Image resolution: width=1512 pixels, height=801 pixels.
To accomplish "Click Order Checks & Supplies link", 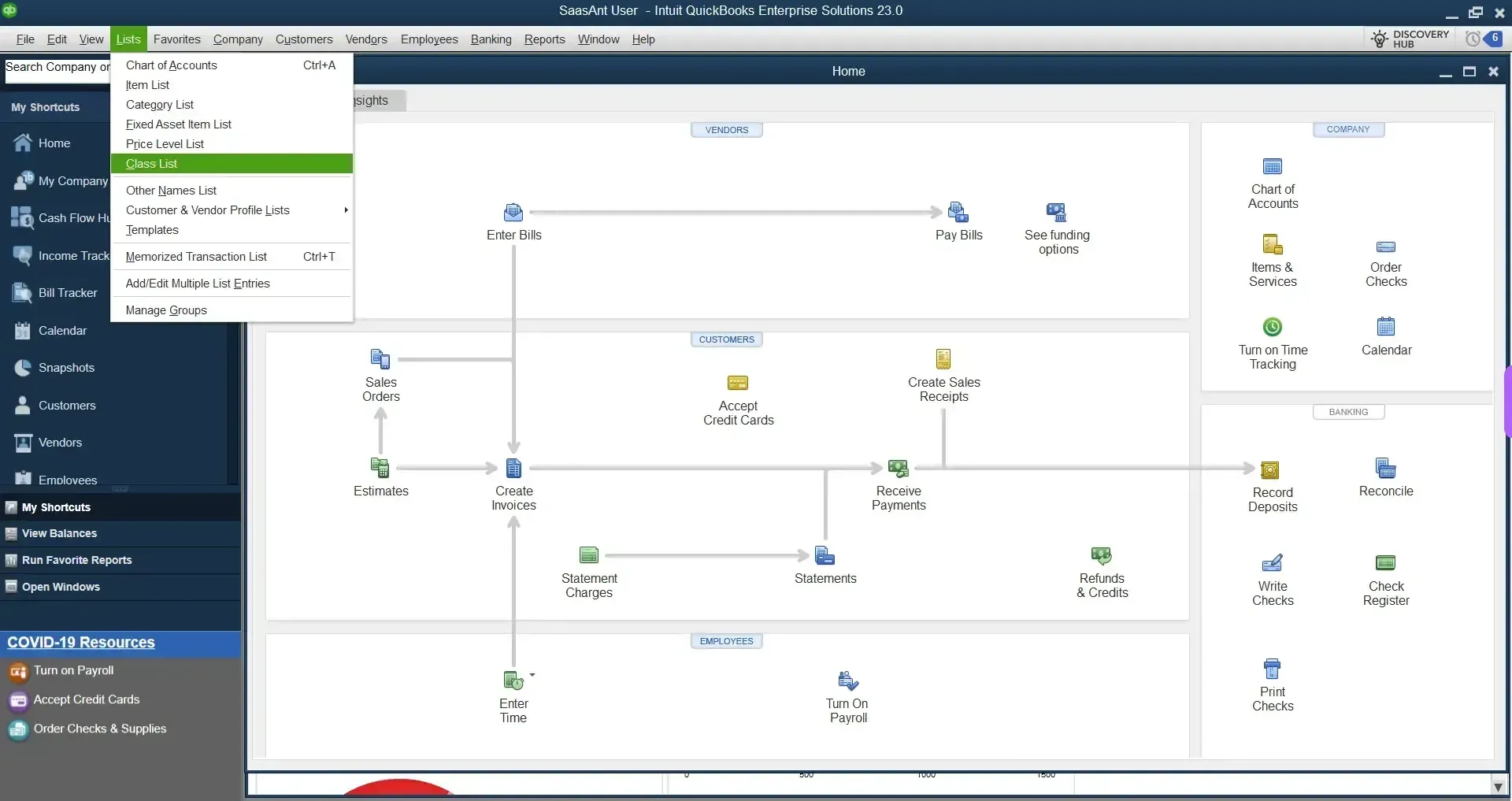I will tap(99, 729).
